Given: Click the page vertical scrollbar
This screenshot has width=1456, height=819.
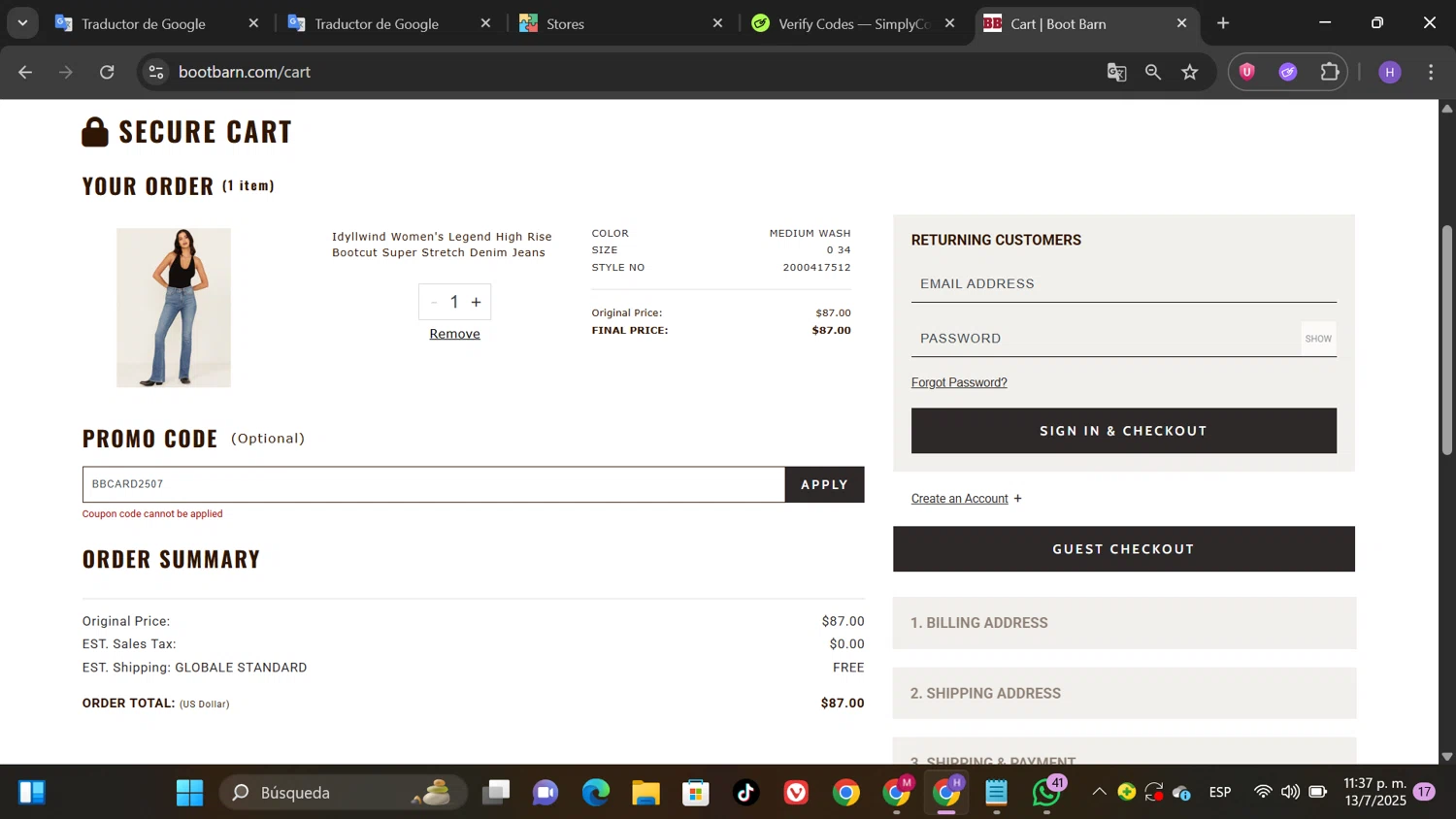Looking at the screenshot, I should tap(1447, 340).
